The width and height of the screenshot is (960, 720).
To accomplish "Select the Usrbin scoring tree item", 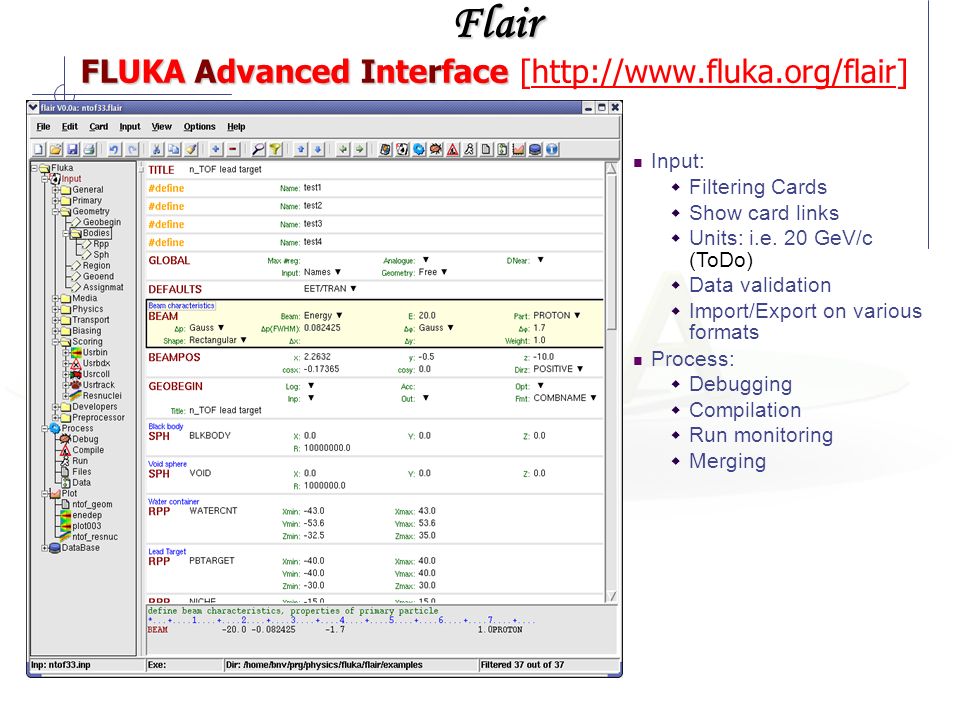I will (x=95, y=353).
